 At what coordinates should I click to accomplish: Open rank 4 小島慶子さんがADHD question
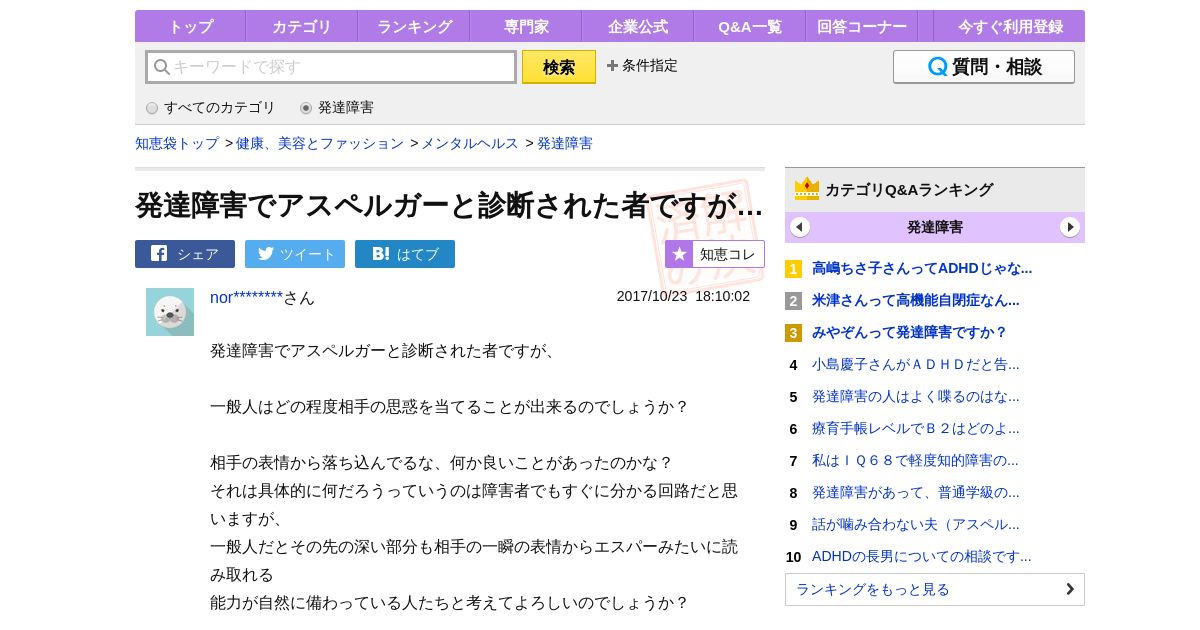916,364
